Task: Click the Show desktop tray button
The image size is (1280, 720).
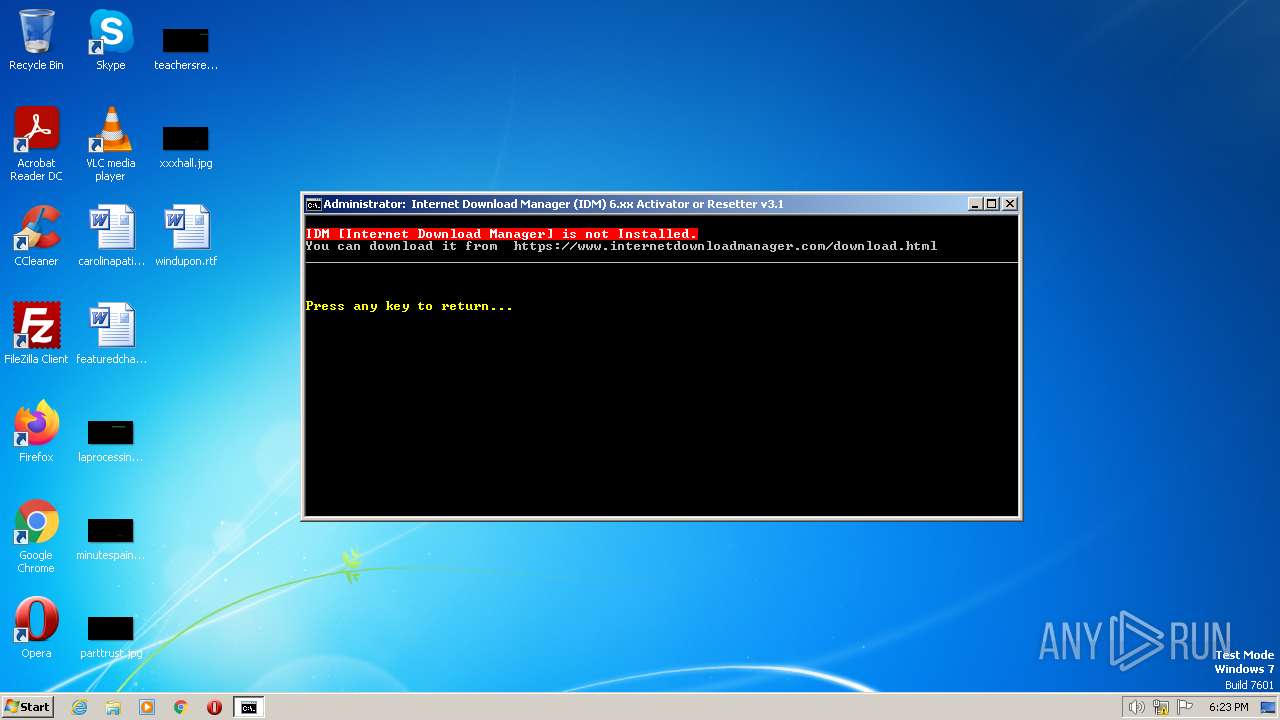Action: click(x=1268, y=707)
